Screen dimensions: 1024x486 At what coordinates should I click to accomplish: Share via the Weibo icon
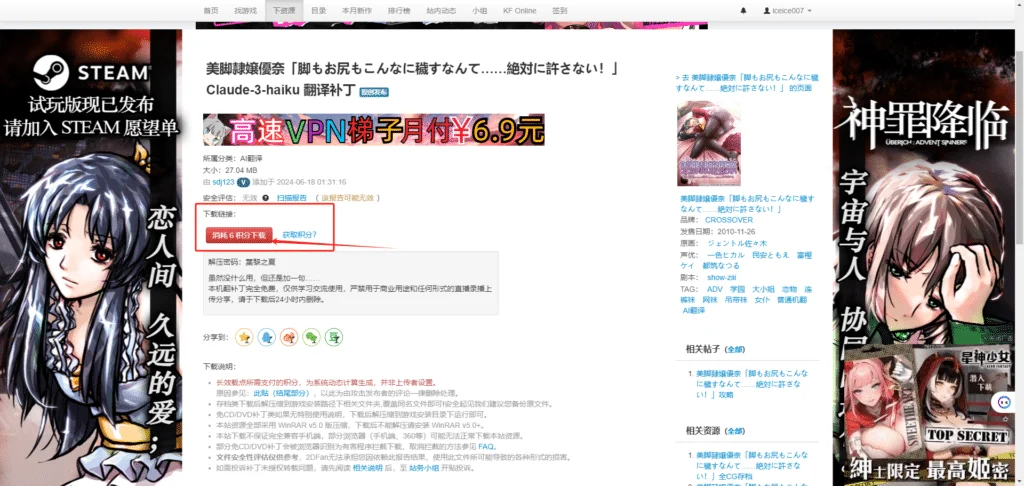click(x=290, y=337)
